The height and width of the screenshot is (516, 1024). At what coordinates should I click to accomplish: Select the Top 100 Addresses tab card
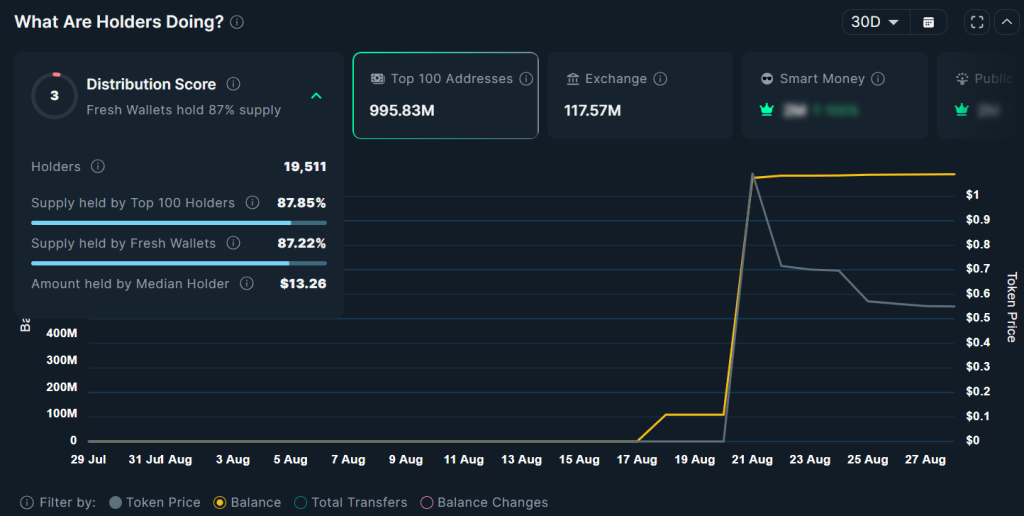445,95
